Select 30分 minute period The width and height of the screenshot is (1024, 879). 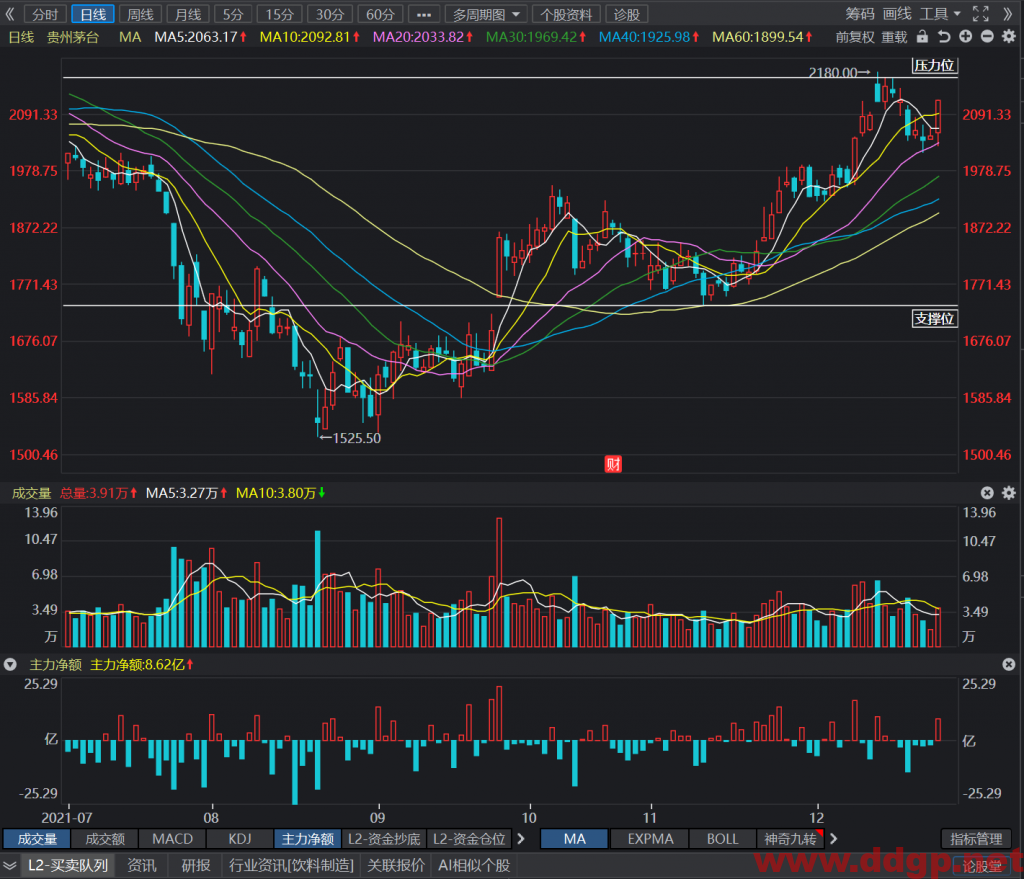[330, 14]
